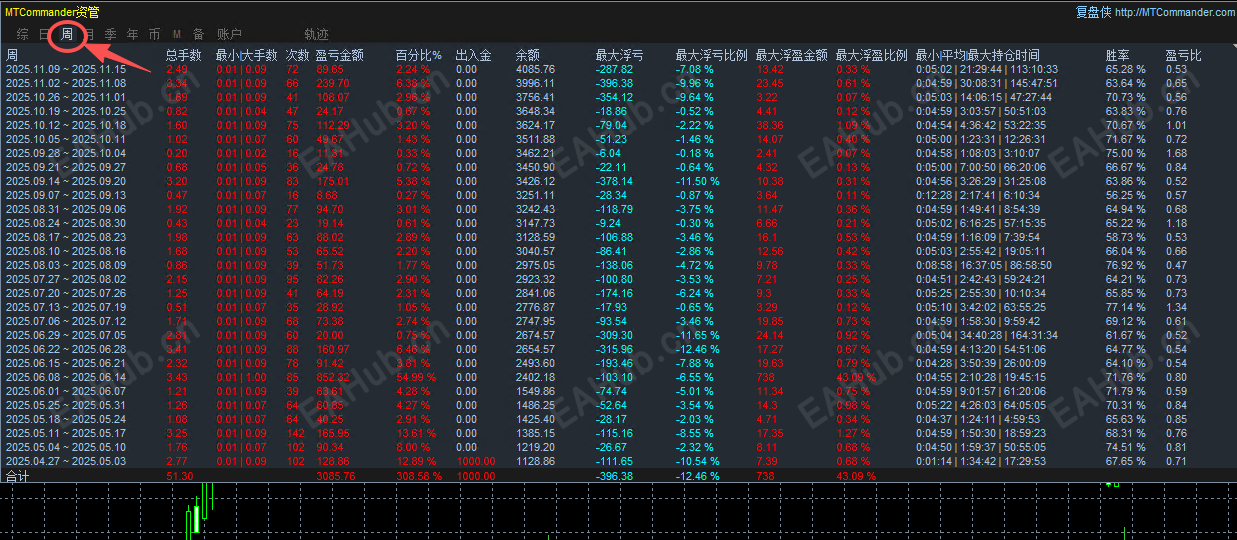Click the 最大浮盈金额 column header
Viewport: 1237px width, 540px height.
point(791,55)
